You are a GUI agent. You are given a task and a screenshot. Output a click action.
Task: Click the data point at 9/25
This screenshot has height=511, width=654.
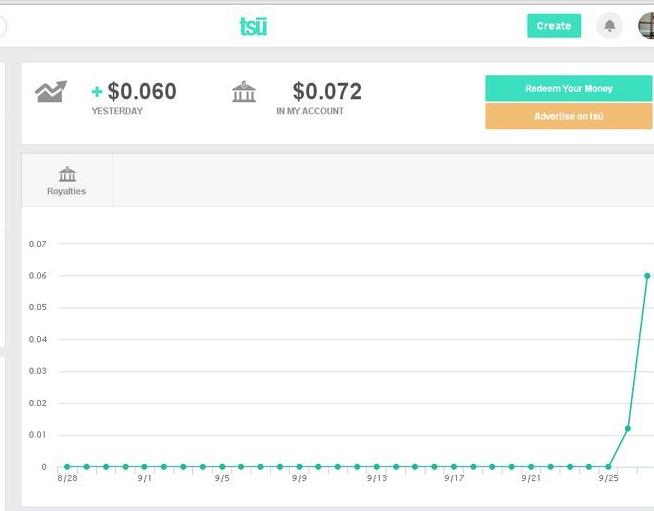(608, 466)
